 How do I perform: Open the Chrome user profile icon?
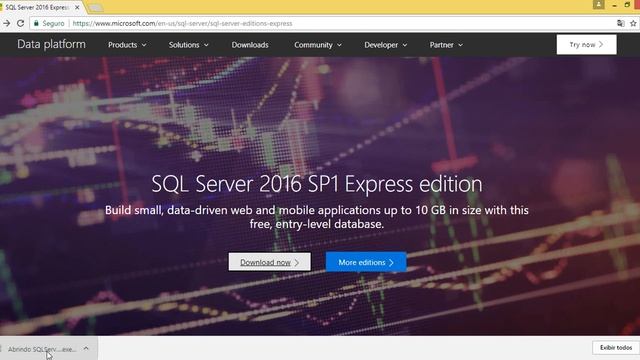tap(599, 4)
